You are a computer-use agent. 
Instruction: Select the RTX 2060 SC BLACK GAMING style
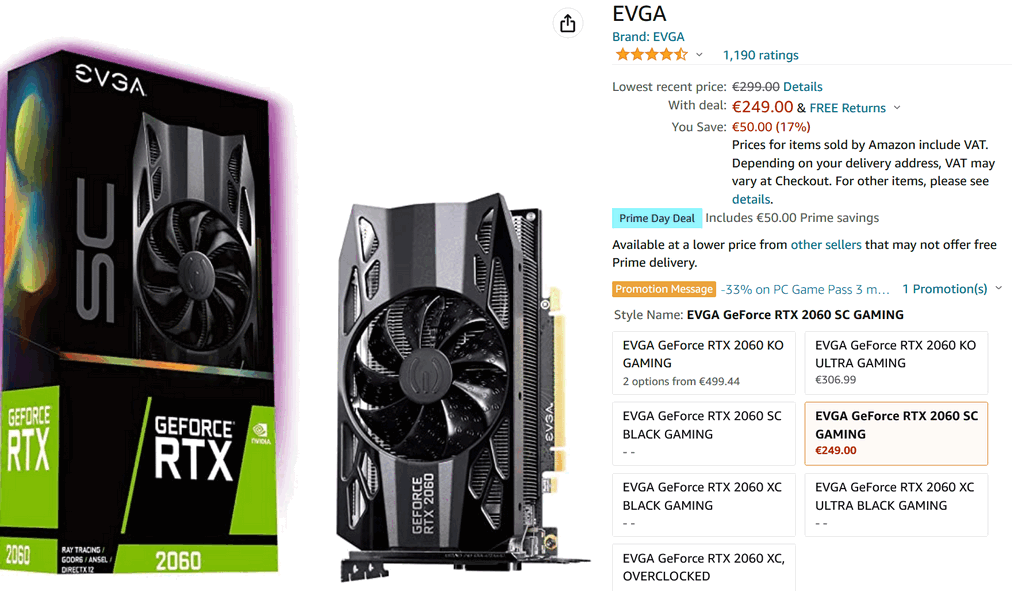click(703, 434)
